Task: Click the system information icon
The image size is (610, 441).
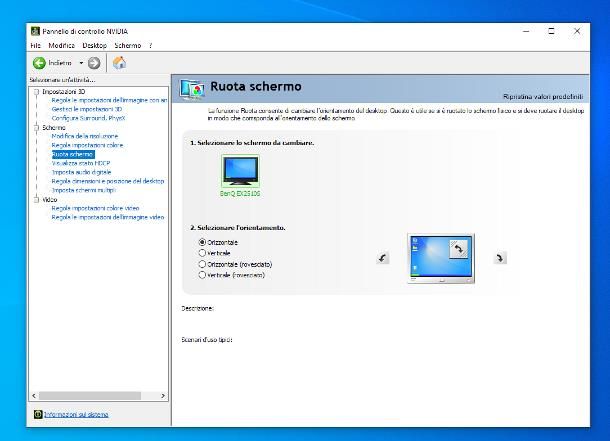Action: tap(38, 415)
